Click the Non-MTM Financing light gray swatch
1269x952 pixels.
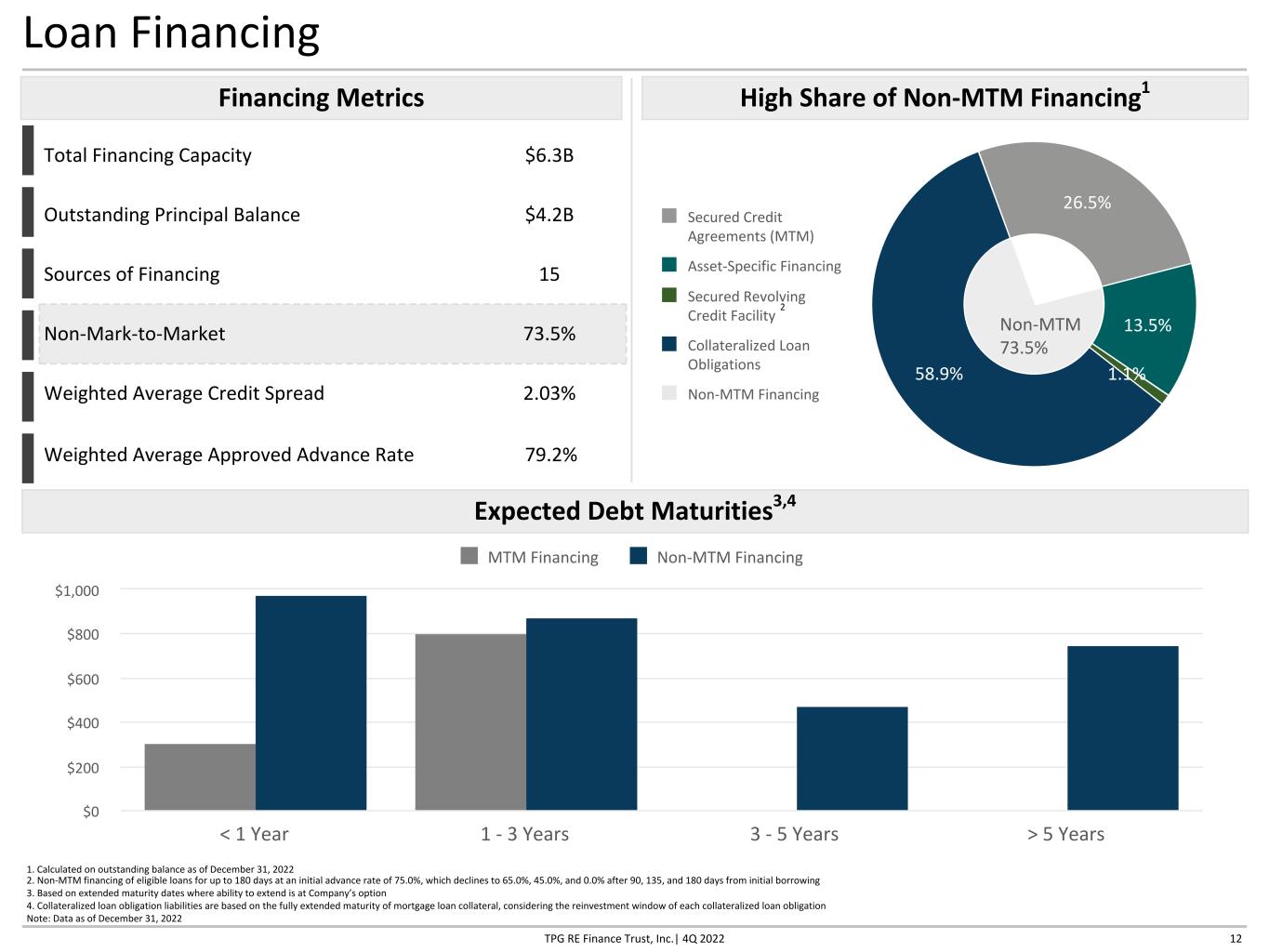tap(669, 393)
